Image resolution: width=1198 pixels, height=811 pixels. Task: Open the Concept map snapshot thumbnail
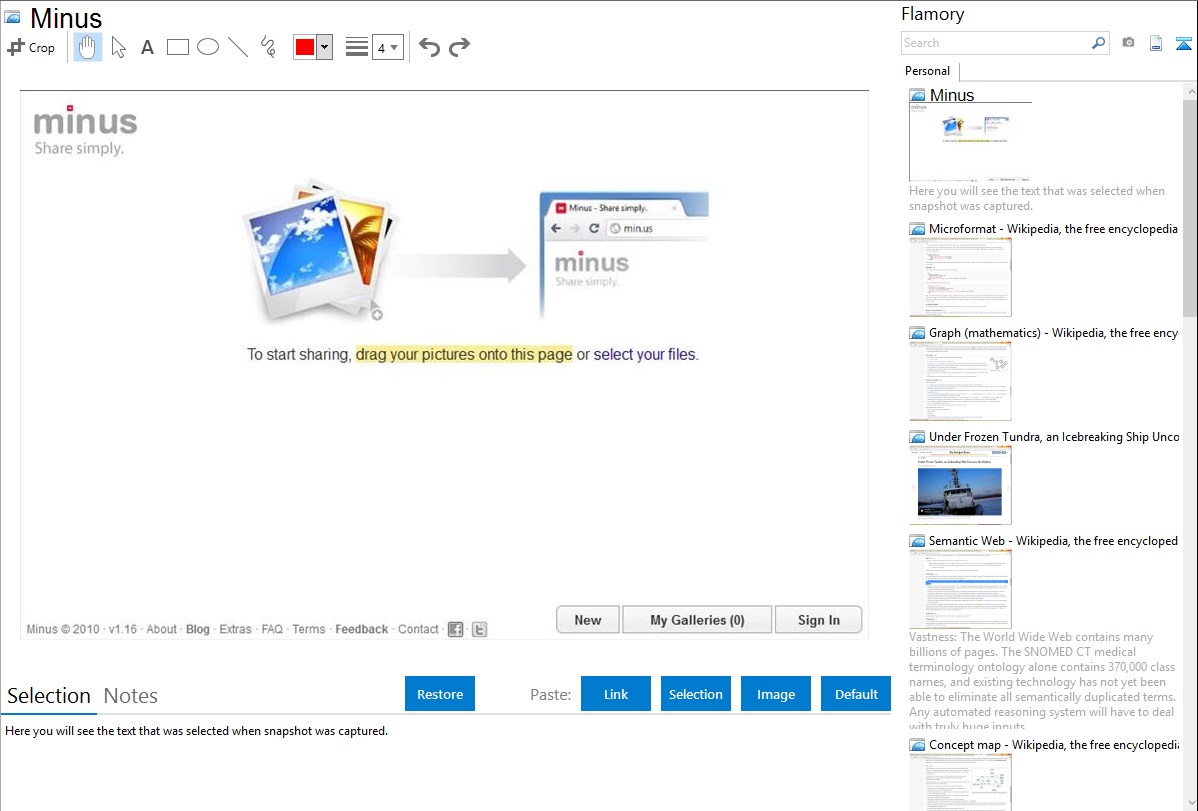point(960,782)
